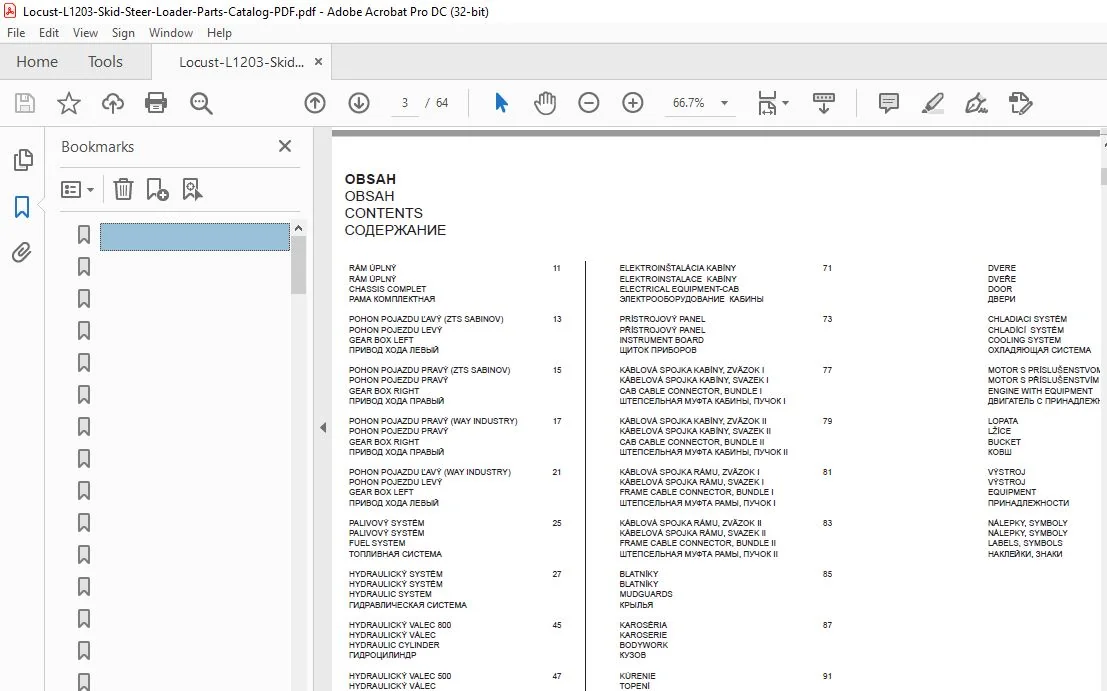Find current bookmark icon
The width and height of the screenshot is (1107, 691).
[x=192, y=189]
